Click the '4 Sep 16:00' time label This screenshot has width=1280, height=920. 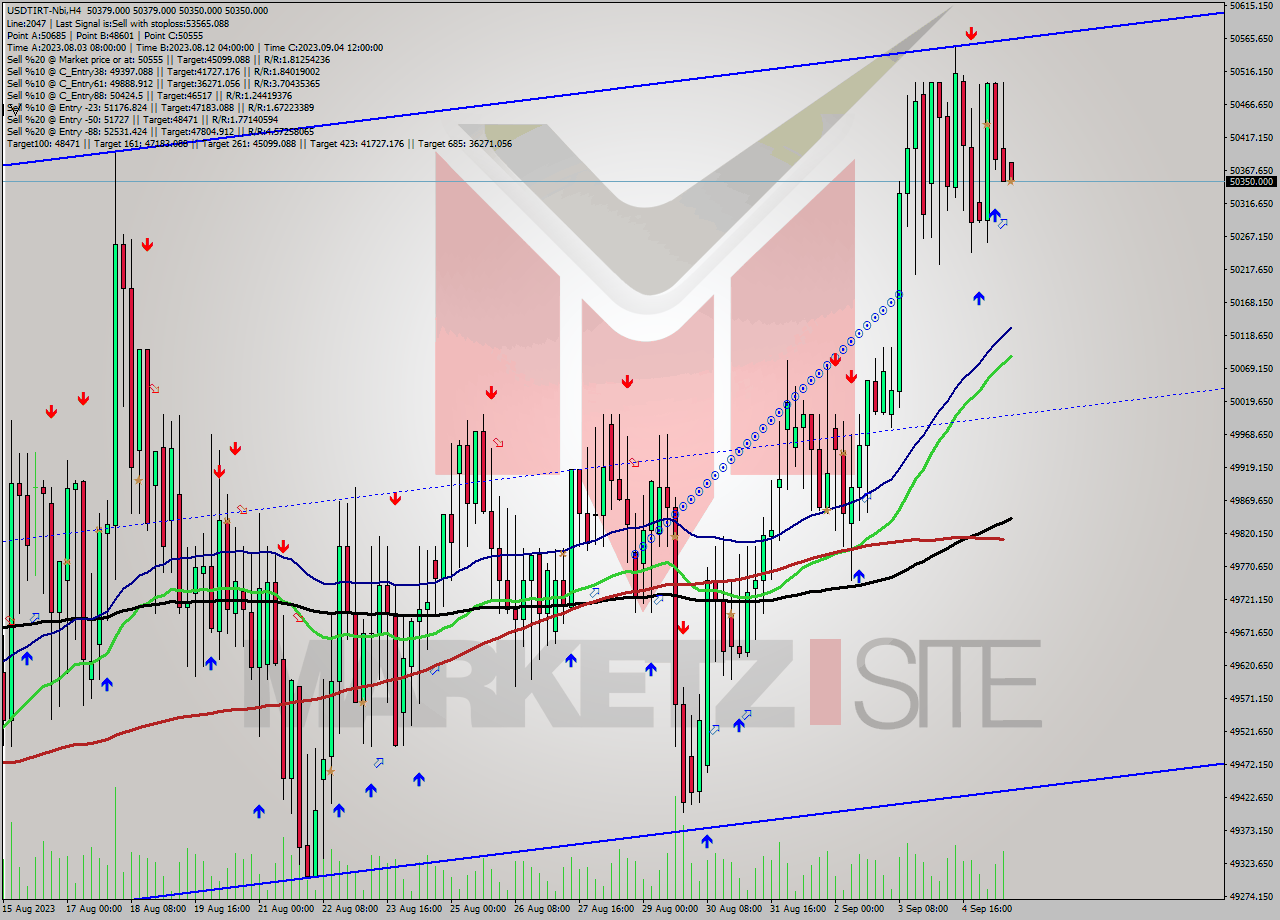click(988, 910)
